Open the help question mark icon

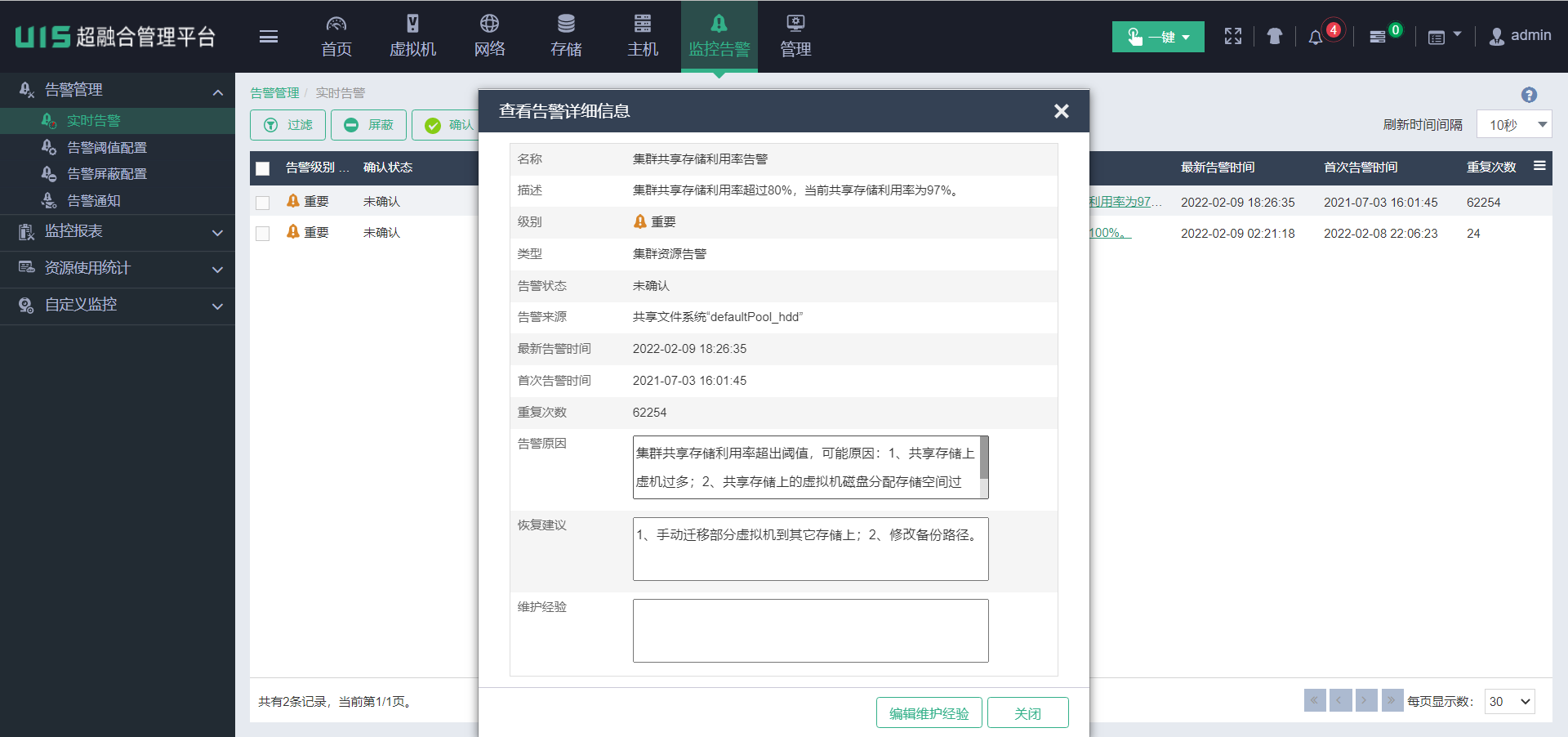click(x=1529, y=95)
